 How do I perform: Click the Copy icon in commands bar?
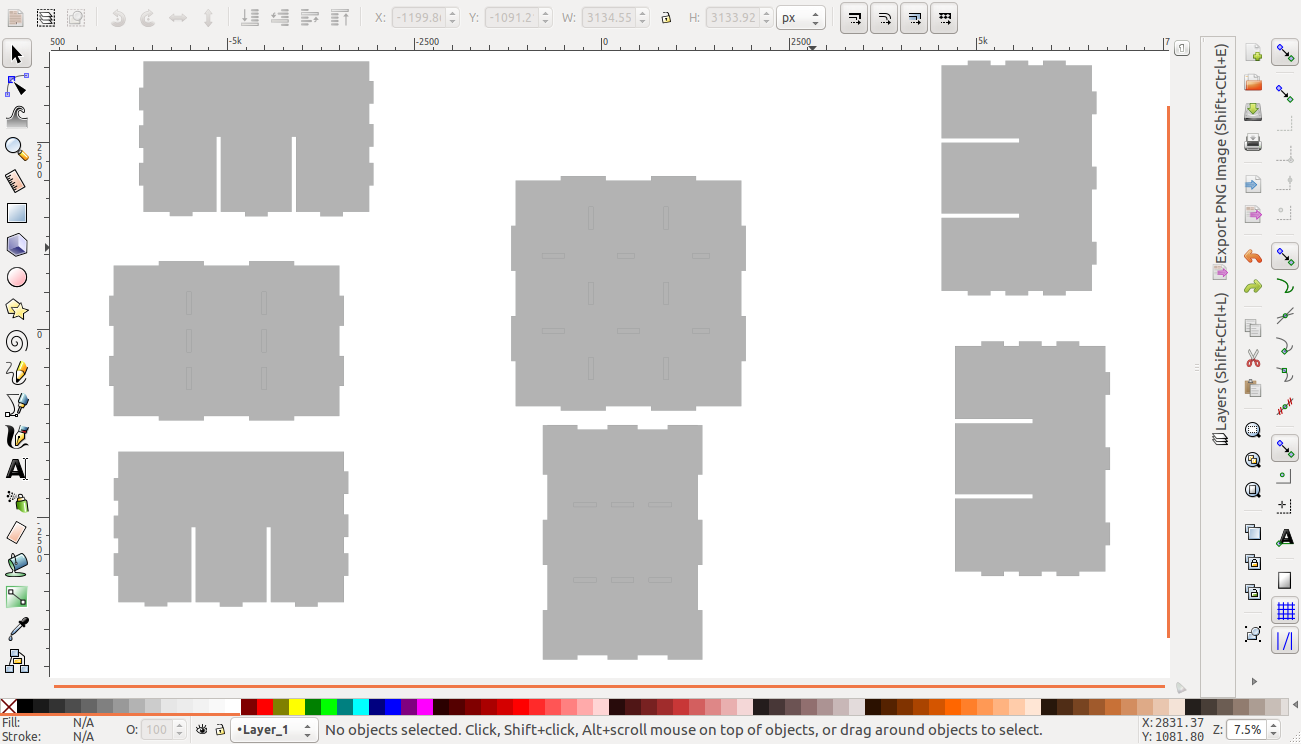(1253, 328)
